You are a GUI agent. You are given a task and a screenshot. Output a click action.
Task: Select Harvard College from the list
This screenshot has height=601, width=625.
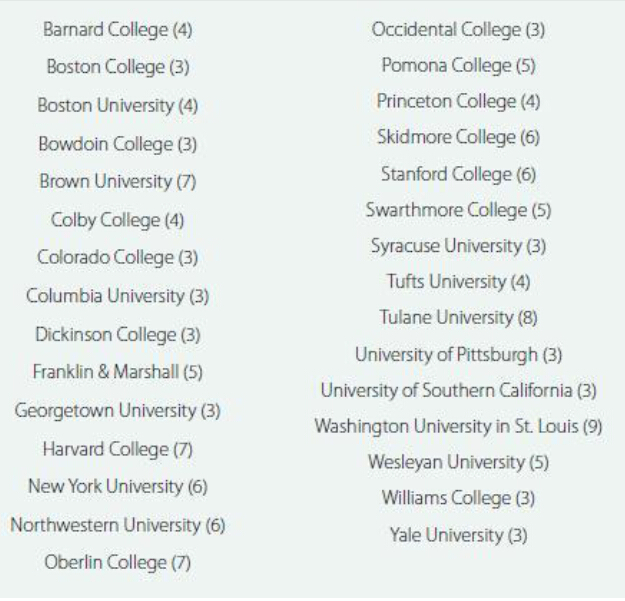pos(117,449)
